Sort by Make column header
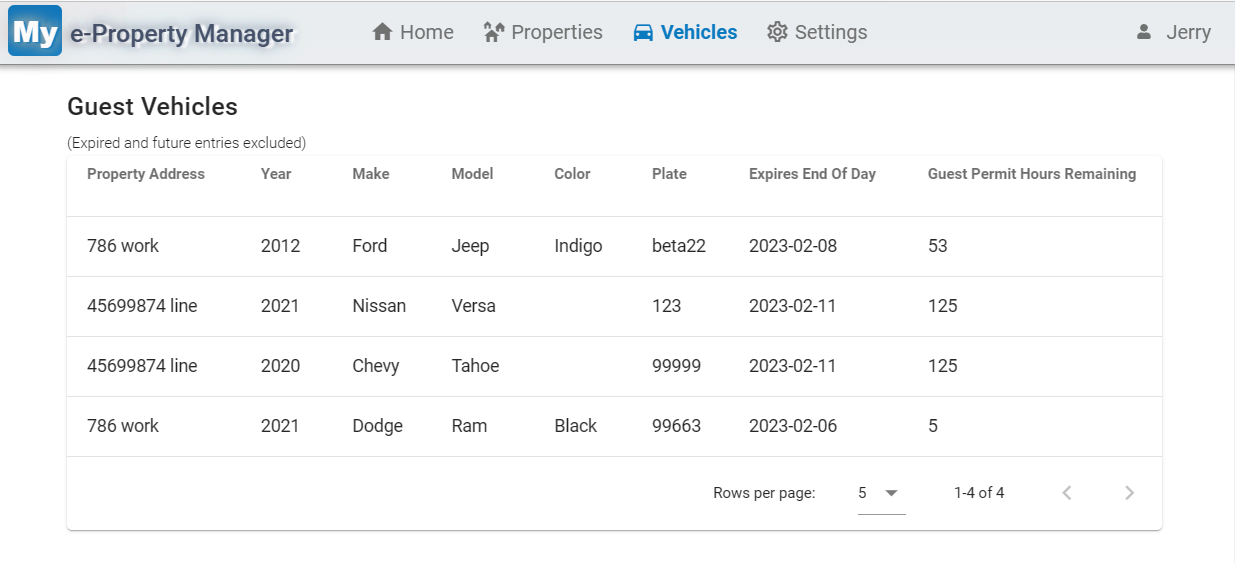This screenshot has height=563, width=1235. point(371,174)
